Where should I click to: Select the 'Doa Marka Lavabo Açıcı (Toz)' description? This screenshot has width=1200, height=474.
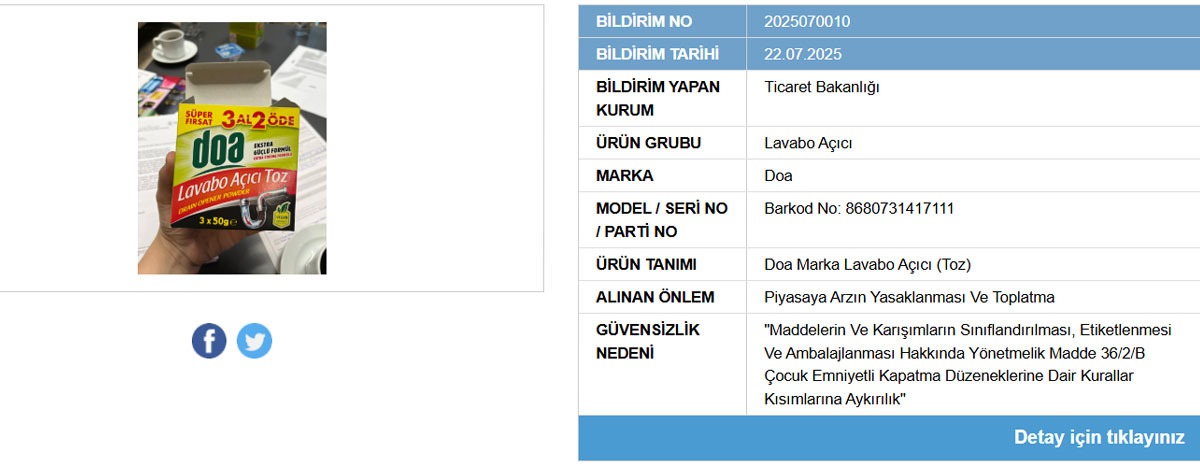[867, 265]
